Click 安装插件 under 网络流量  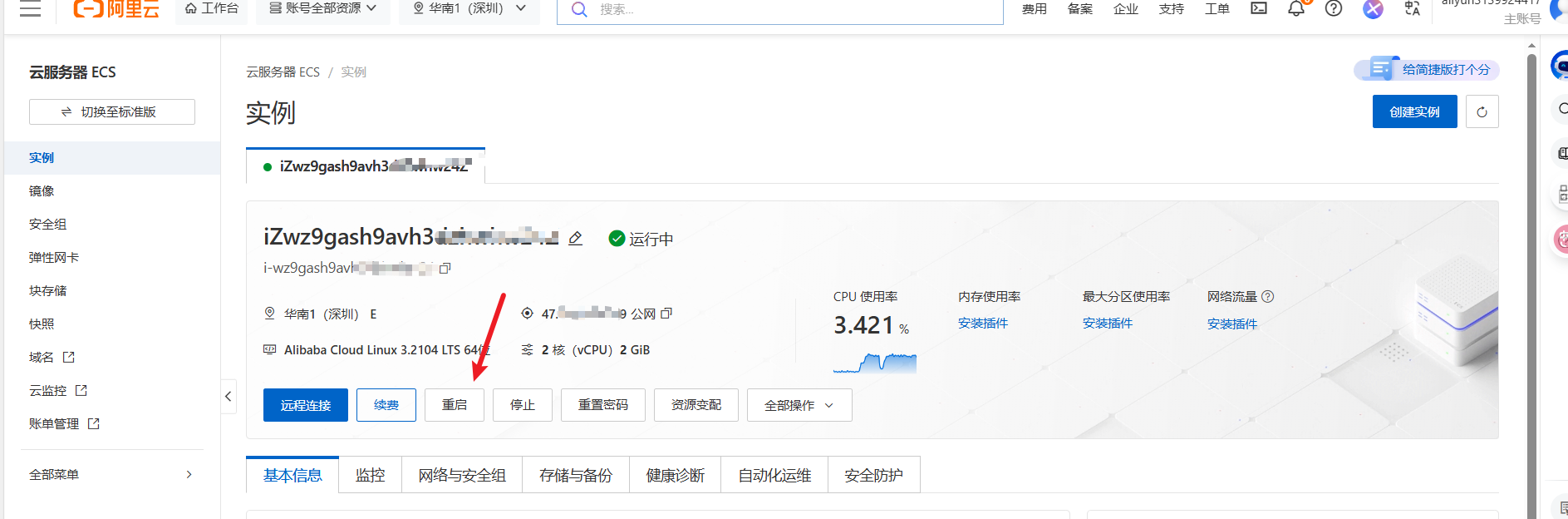pyautogui.click(x=1232, y=324)
